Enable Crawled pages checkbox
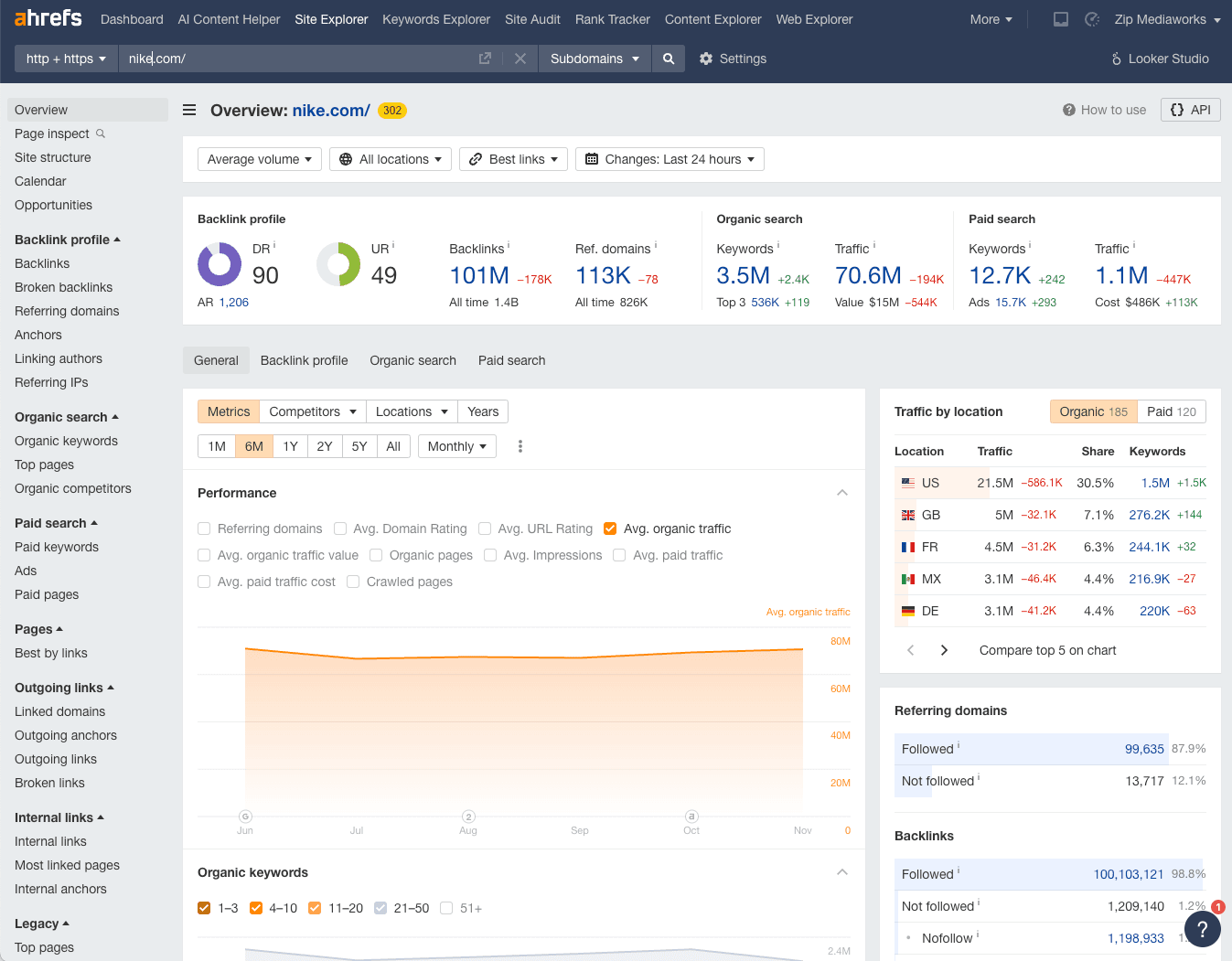The height and width of the screenshot is (961, 1232). (353, 582)
